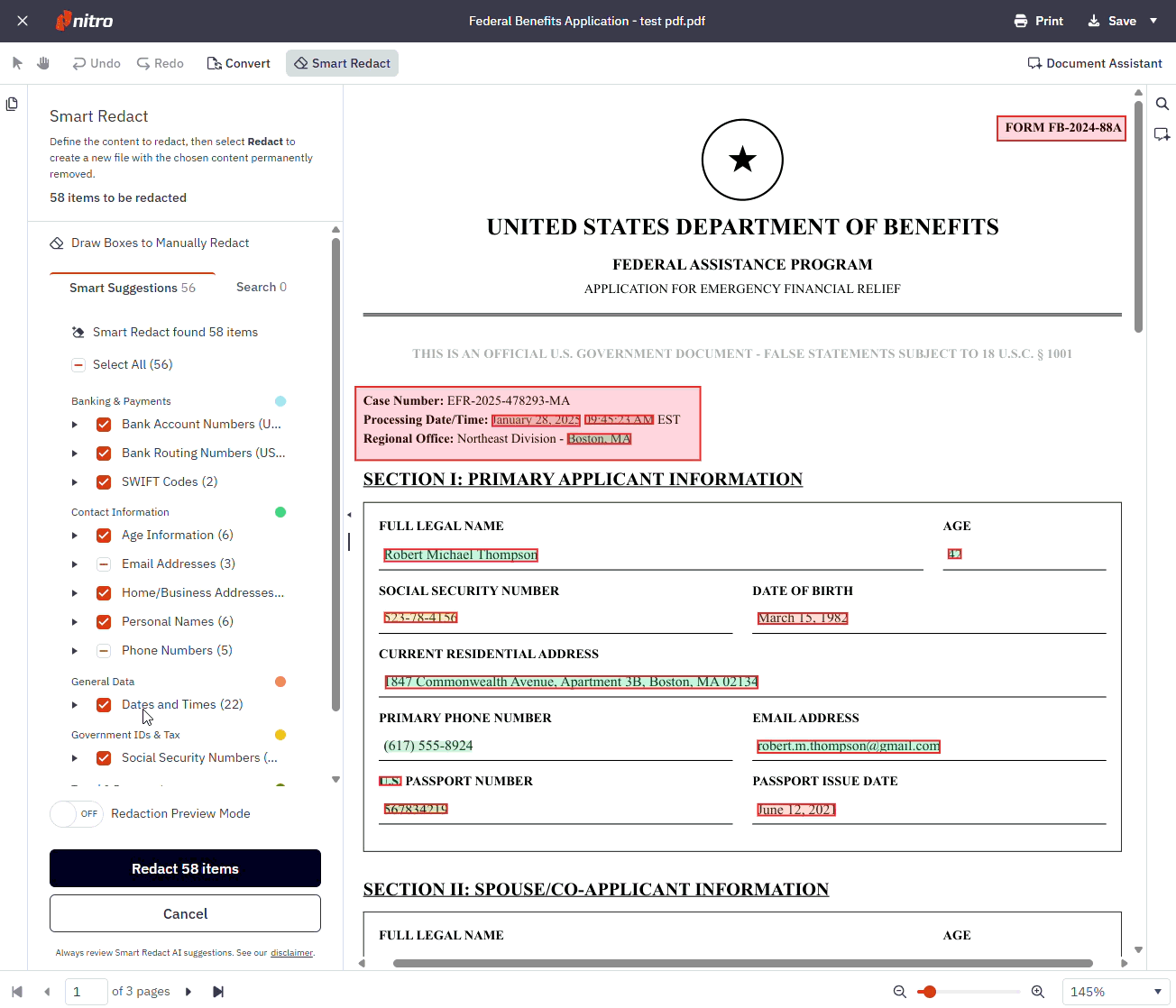Uncheck Bank Account Numbers checkbox
Viewport: 1176px width, 1008px height.
coord(104,425)
